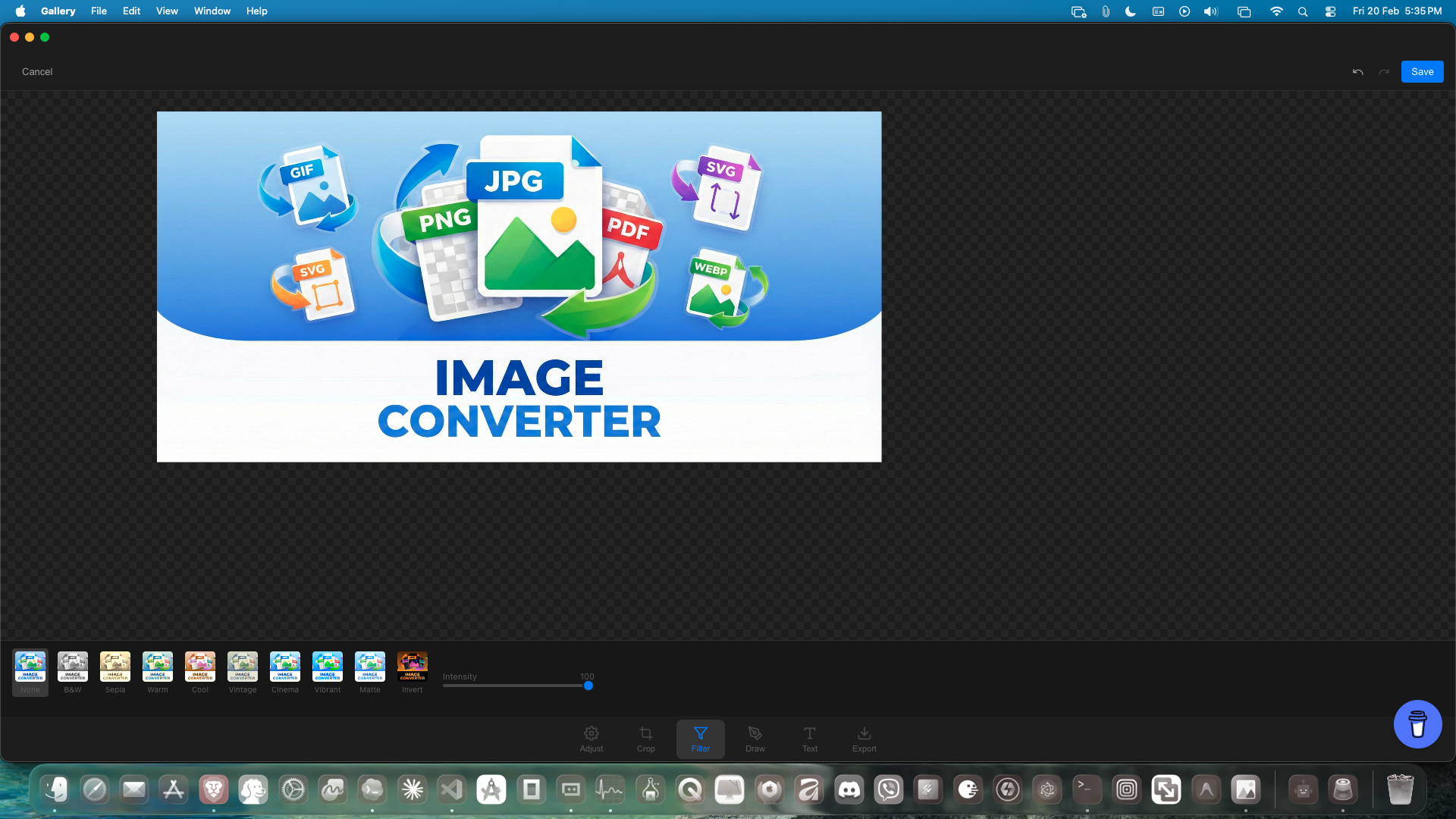The image size is (1456, 819).
Task: Apply the Sepia filter thumbnail
Action: click(x=115, y=667)
